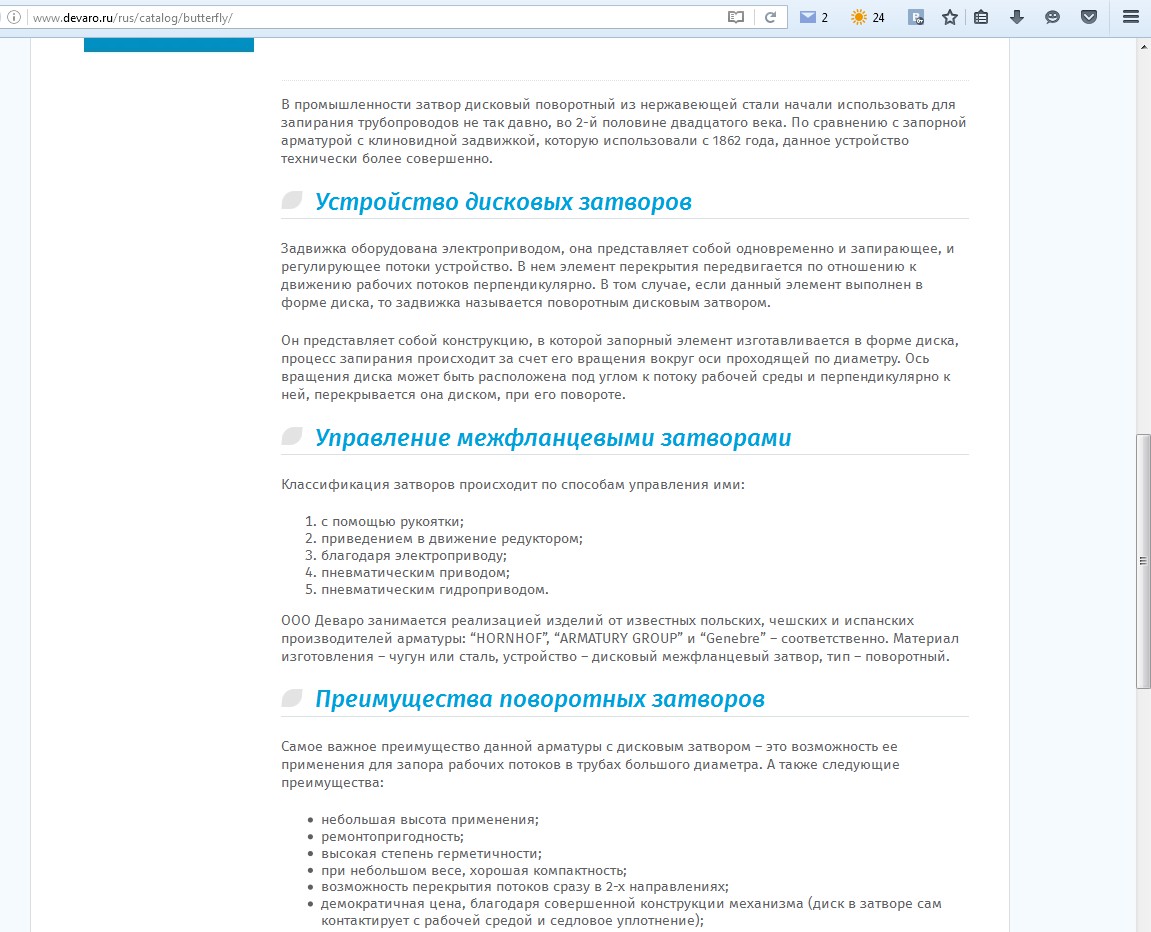Click list item 'благодаря электроприводу;'

[413, 556]
